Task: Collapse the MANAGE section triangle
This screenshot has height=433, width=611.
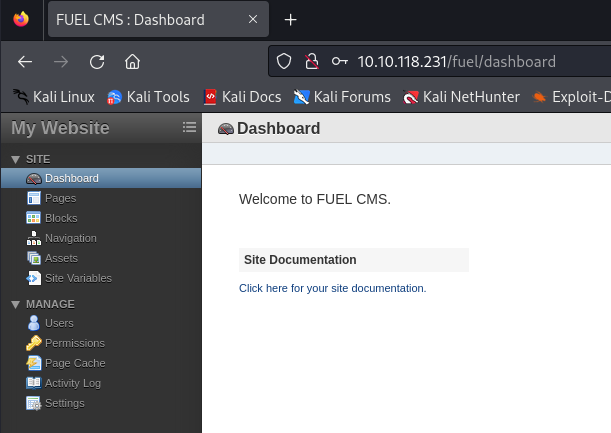Action: (16, 304)
